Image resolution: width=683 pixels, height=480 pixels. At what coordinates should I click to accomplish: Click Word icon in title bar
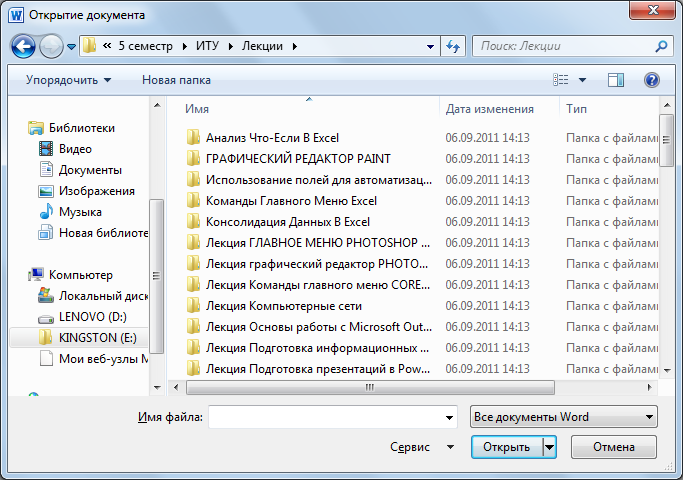(x=16, y=15)
